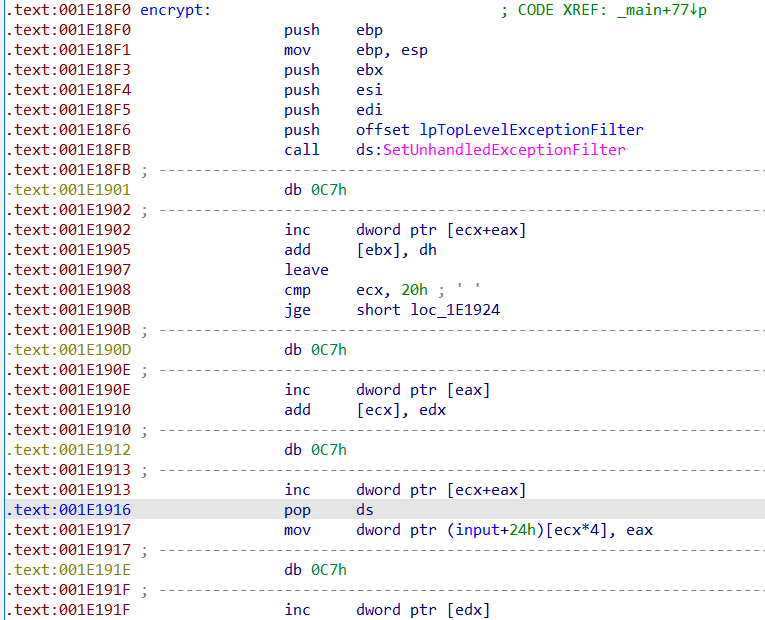Select the leave instruction

click(x=306, y=270)
